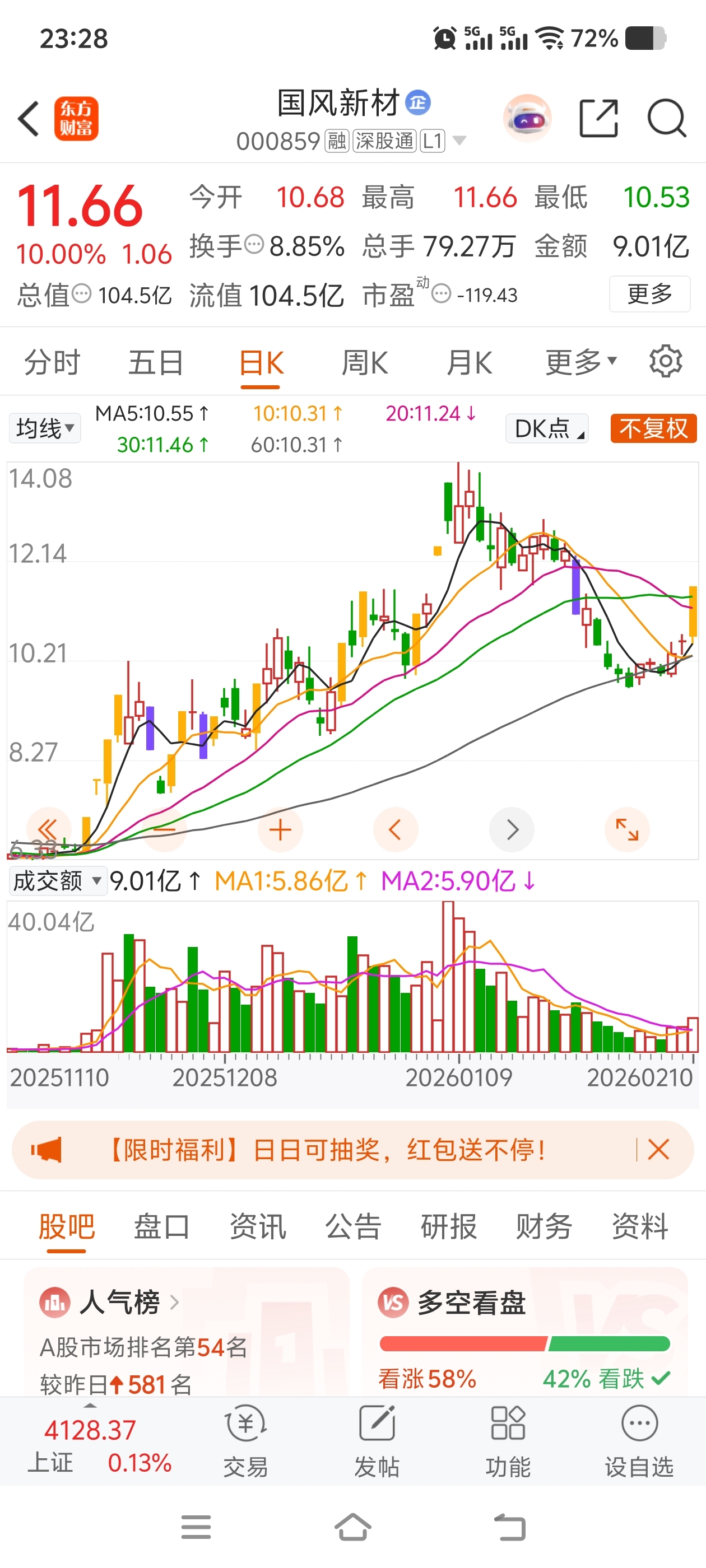This screenshot has width=706, height=1568.
Task: Open the 研报 tab
Action: pyautogui.click(x=449, y=1226)
